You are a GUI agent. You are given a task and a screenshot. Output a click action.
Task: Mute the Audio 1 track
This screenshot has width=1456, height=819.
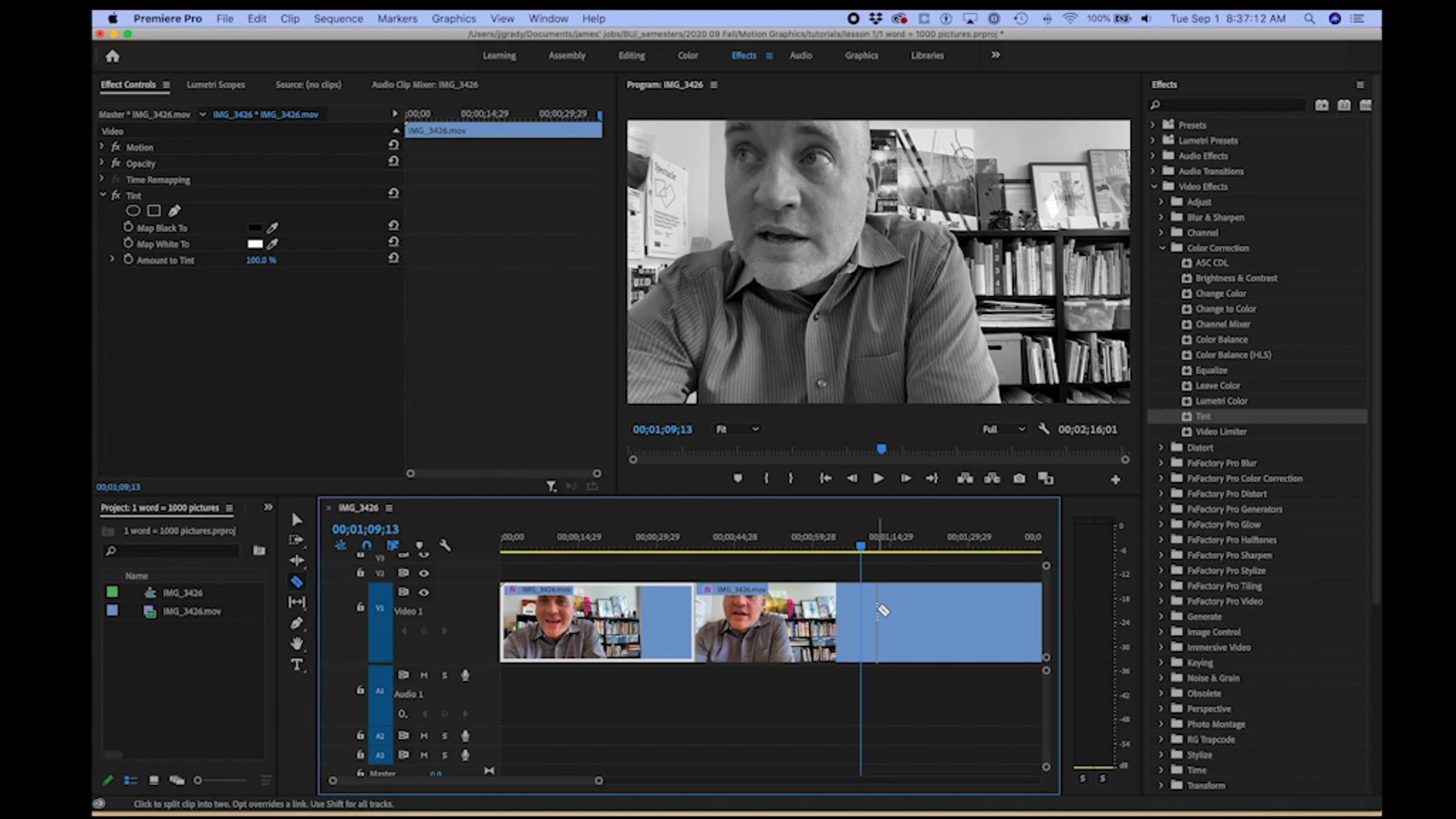tap(424, 675)
